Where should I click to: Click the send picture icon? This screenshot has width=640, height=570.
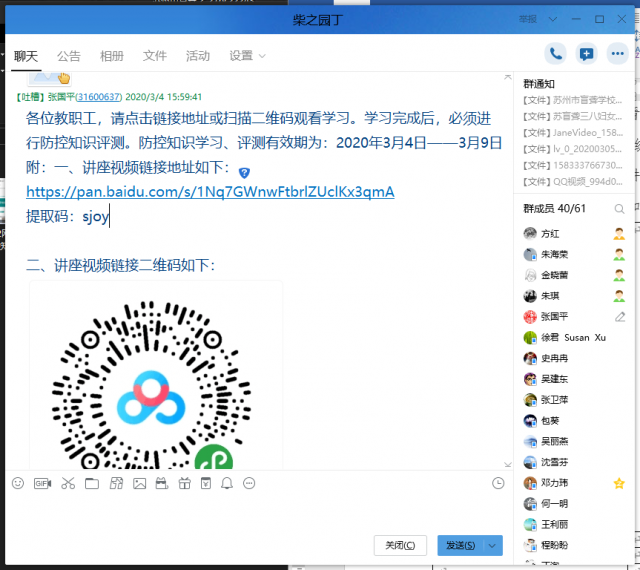pos(140,483)
